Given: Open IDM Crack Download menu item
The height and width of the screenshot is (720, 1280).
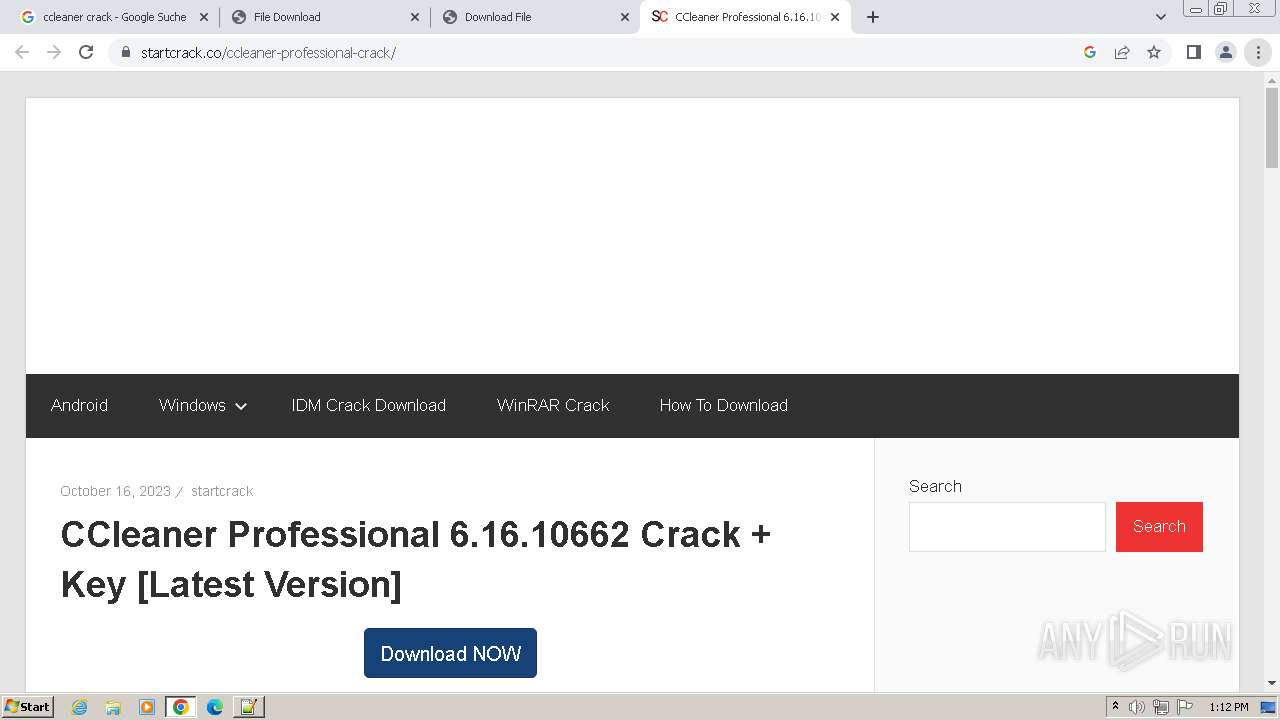Looking at the screenshot, I should coord(368,405).
